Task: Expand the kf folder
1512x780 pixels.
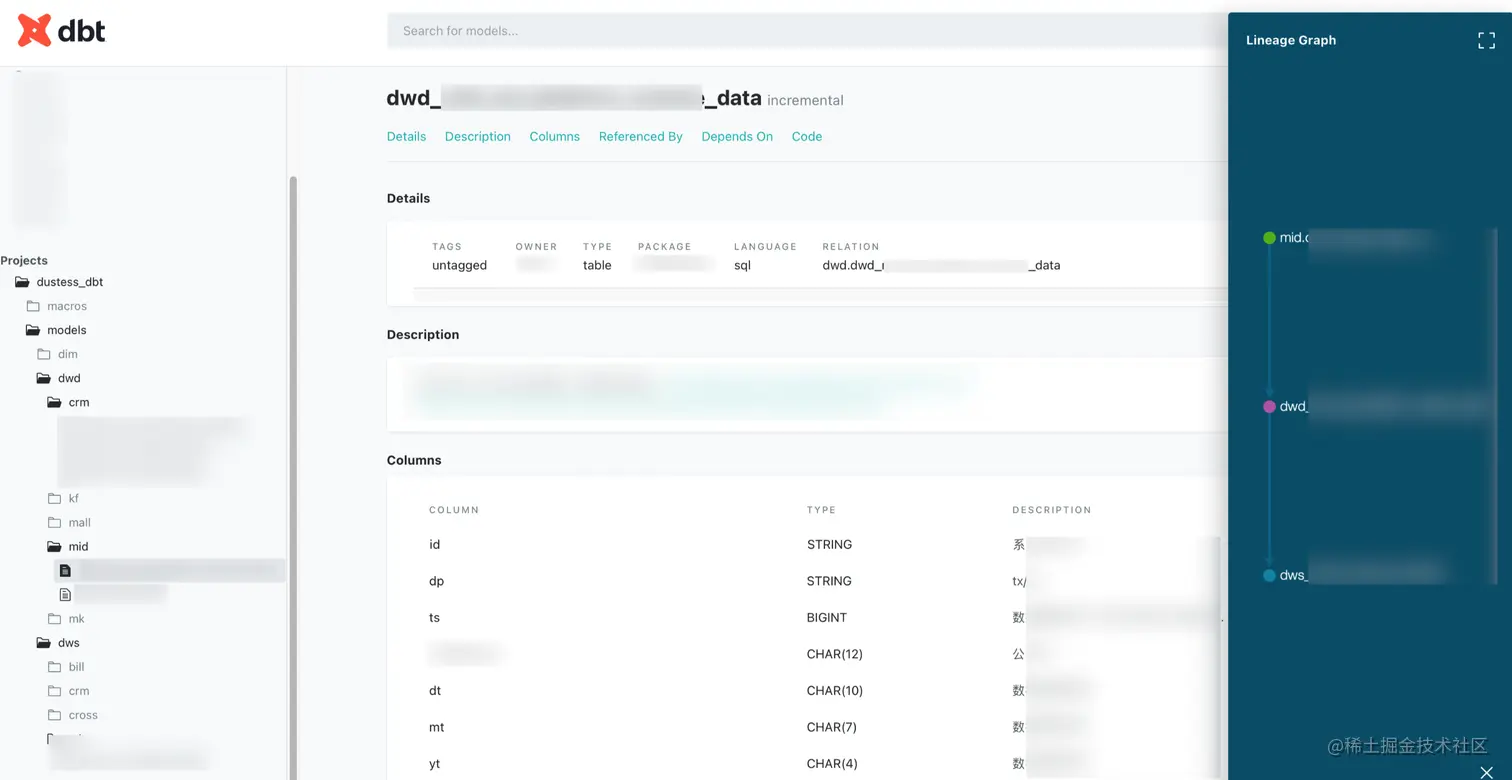Action: (63, 498)
